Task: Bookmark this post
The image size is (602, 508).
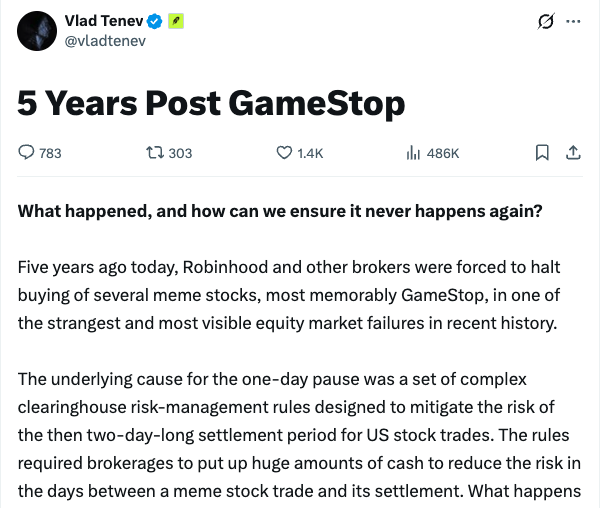Action: tap(542, 153)
